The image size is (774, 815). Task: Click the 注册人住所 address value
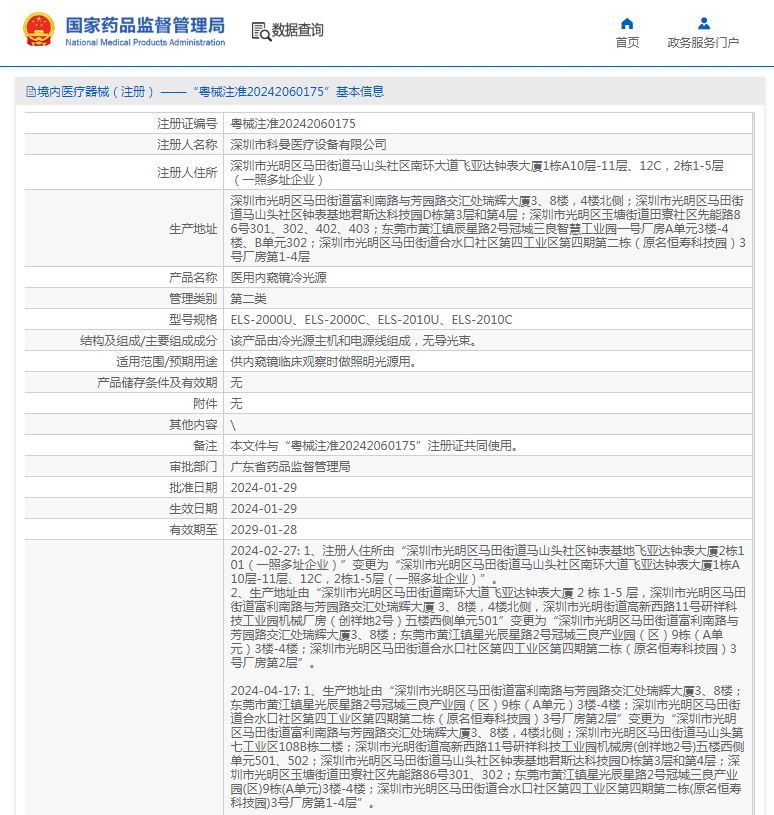point(477,173)
